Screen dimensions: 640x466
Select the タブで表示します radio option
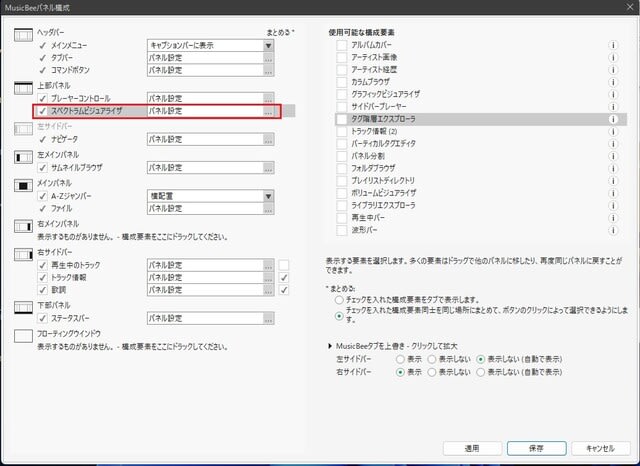(x=339, y=300)
